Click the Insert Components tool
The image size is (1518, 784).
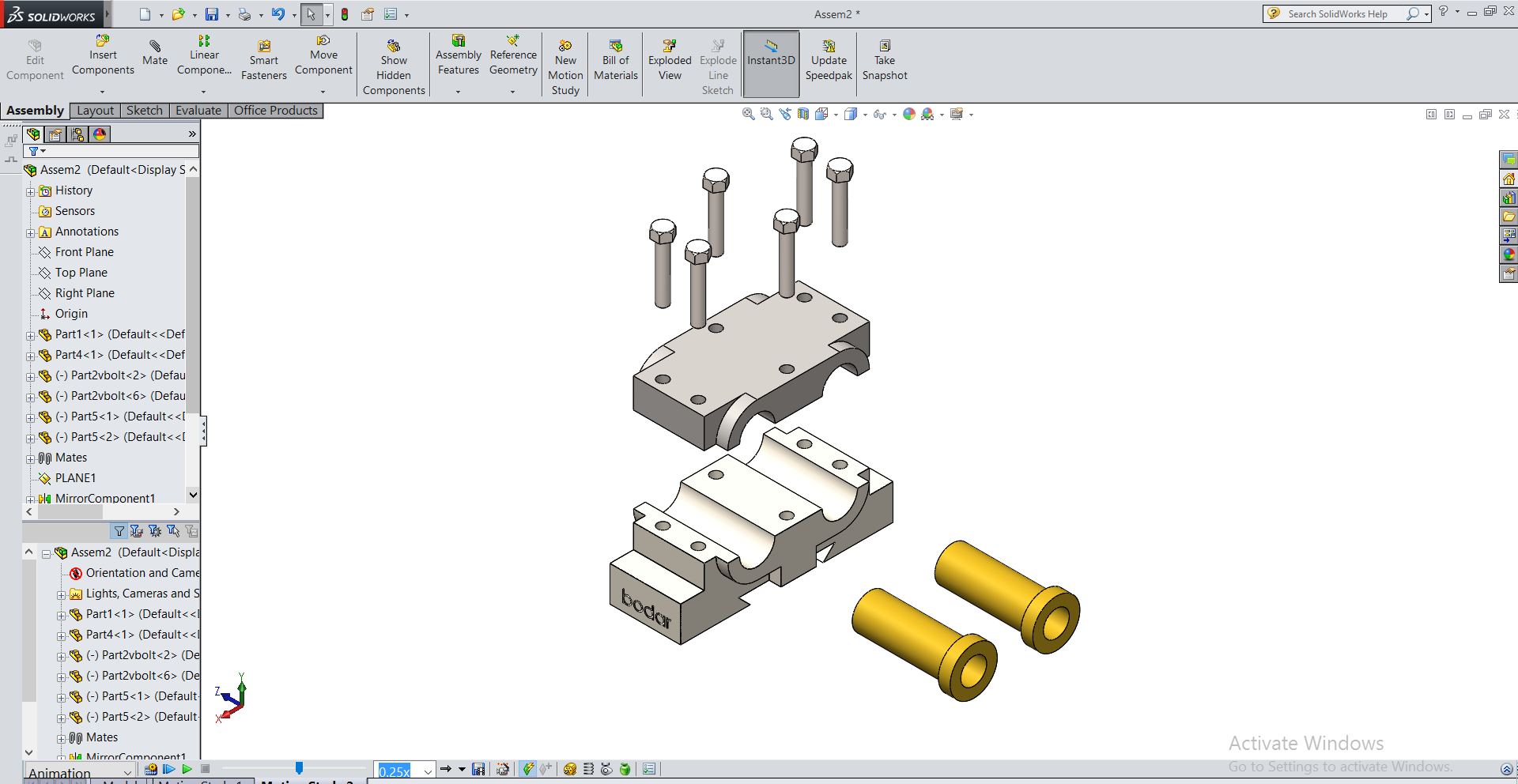103,55
